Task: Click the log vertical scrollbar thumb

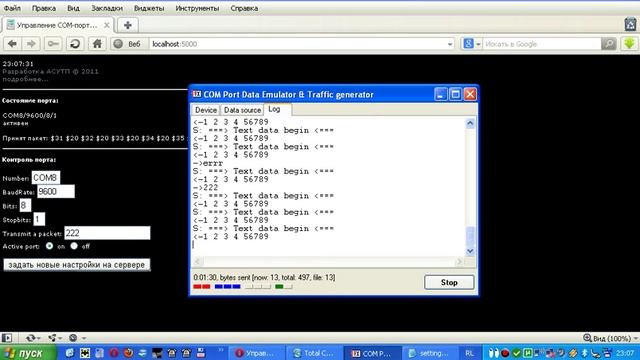Action: point(470,235)
